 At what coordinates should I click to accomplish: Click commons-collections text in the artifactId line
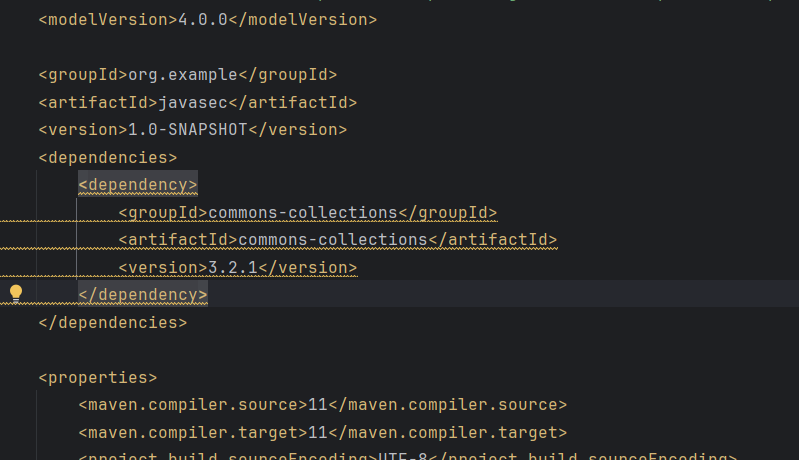[x=333, y=240]
